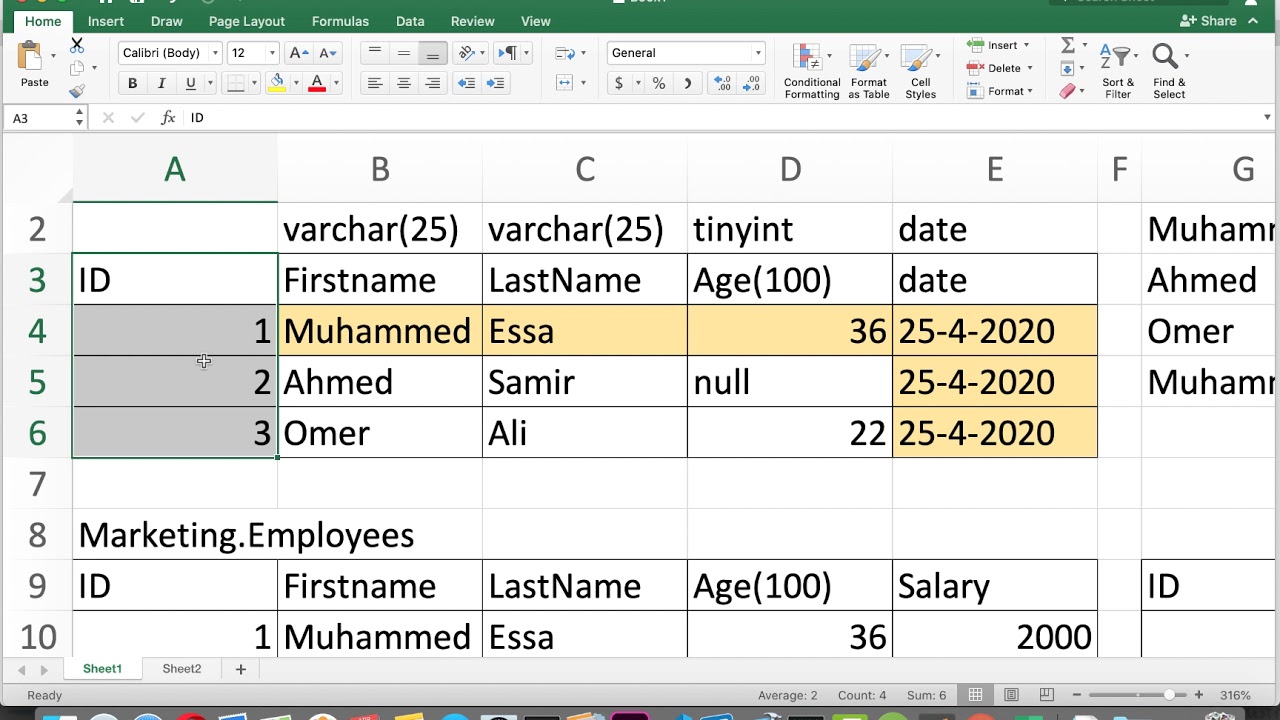This screenshot has width=1280, height=720.
Task: Open the Insert tab
Action: point(106,21)
